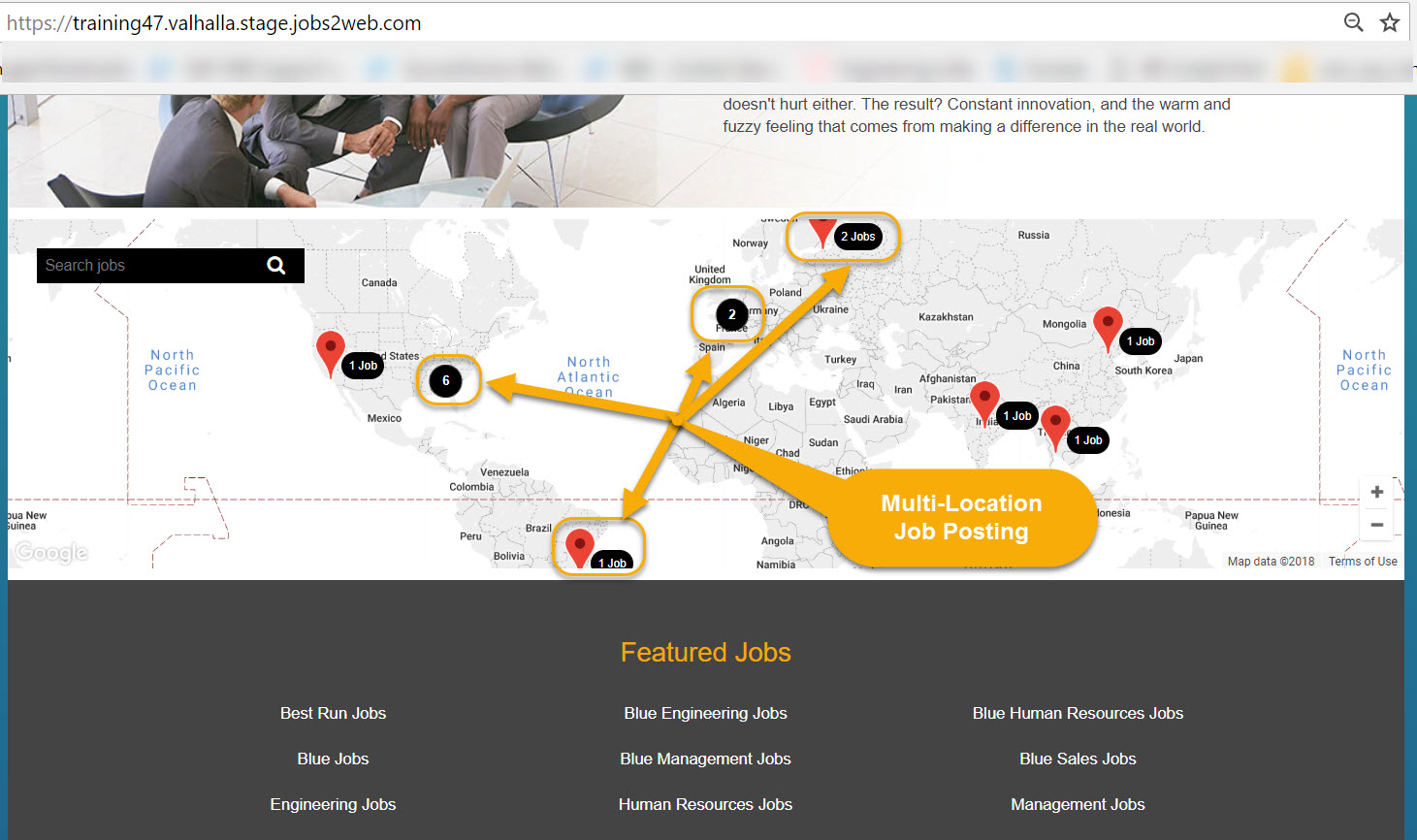The image size is (1417, 840).
Task: Click the 2 Jobs label near Norway
Action: click(857, 237)
